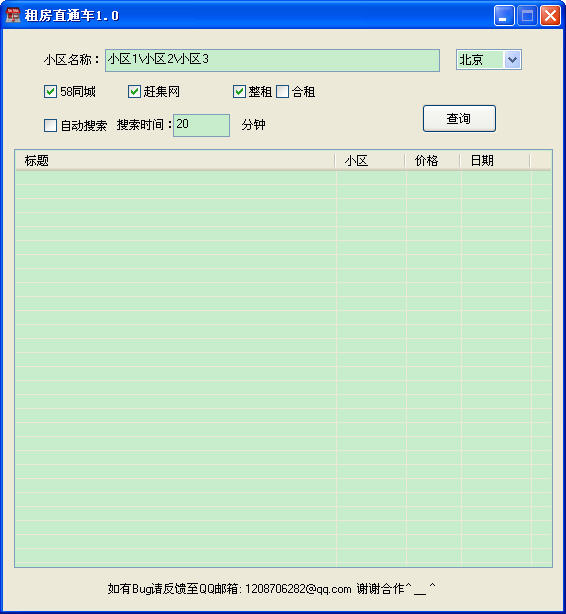
Task: Sort by the 价格 column header
Action: (432, 161)
